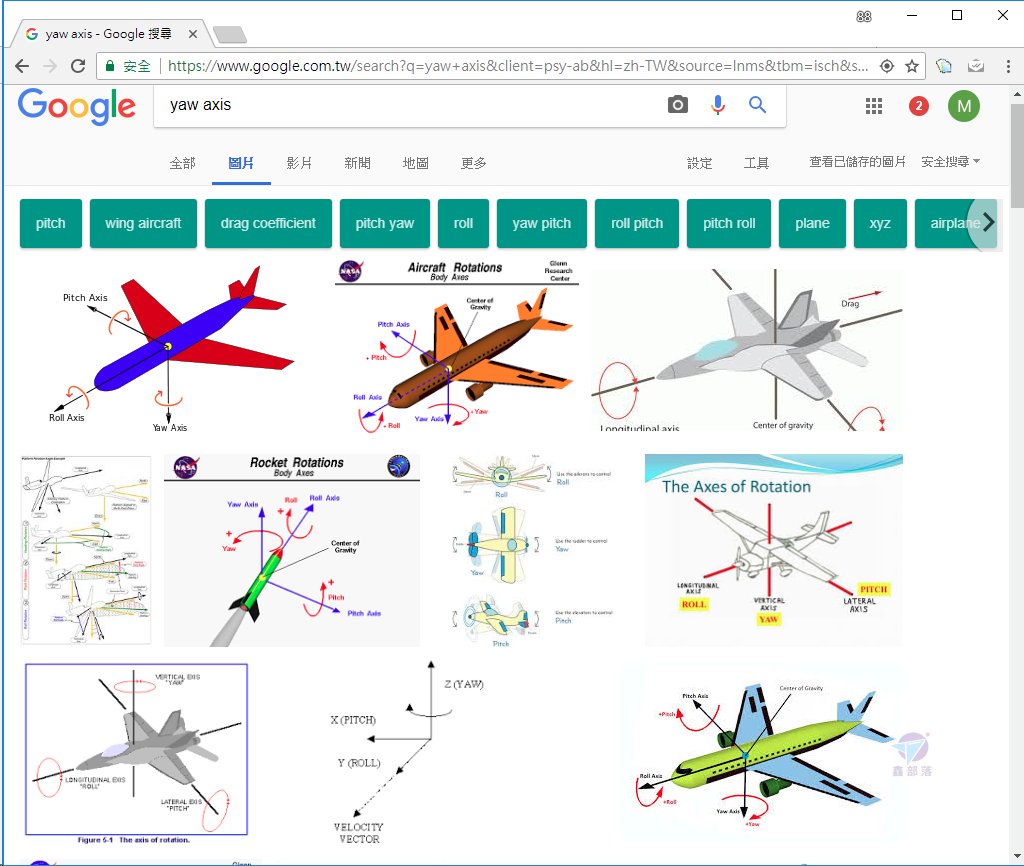Open 查看已儲存的圖片 saved images
The image size is (1024, 866).
tap(857, 161)
